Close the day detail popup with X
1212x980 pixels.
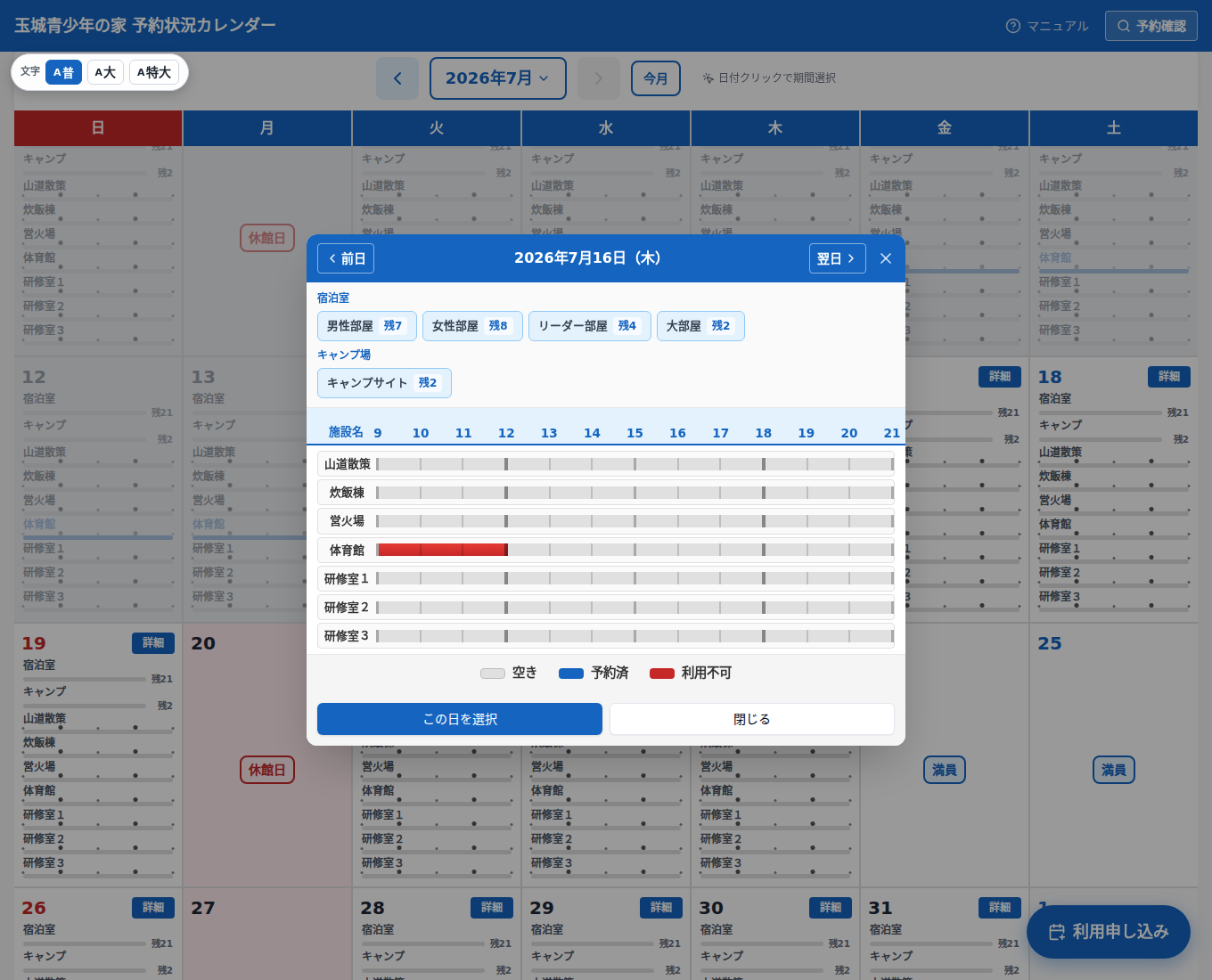point(886,258)
